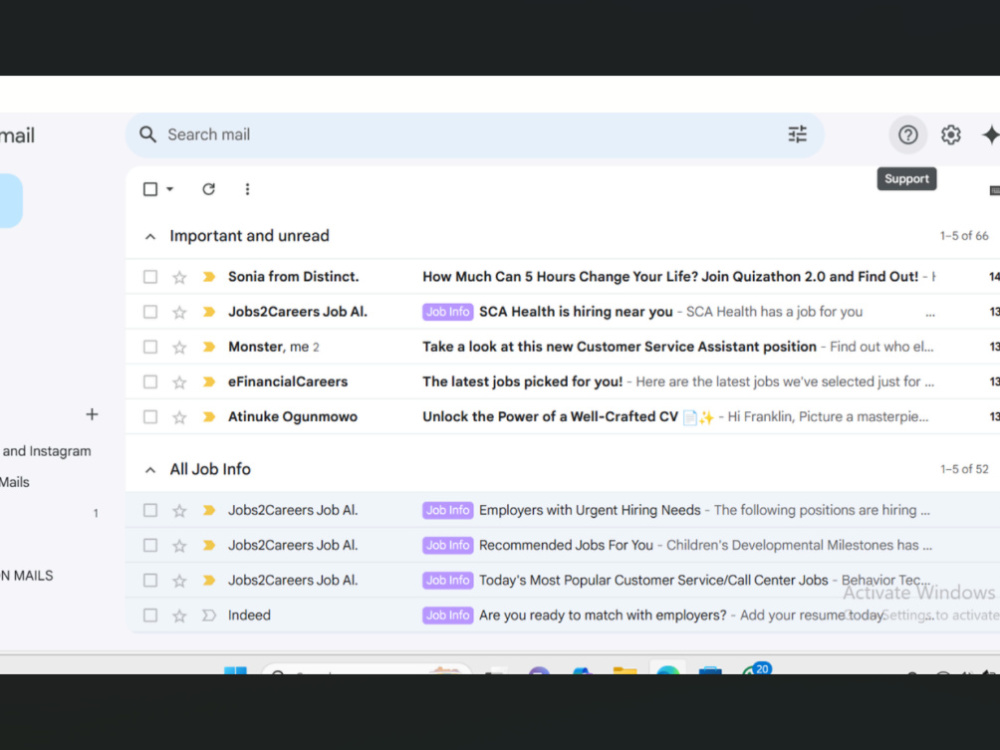Check the eFinancialCareers email checkbox

coord(150,381)
